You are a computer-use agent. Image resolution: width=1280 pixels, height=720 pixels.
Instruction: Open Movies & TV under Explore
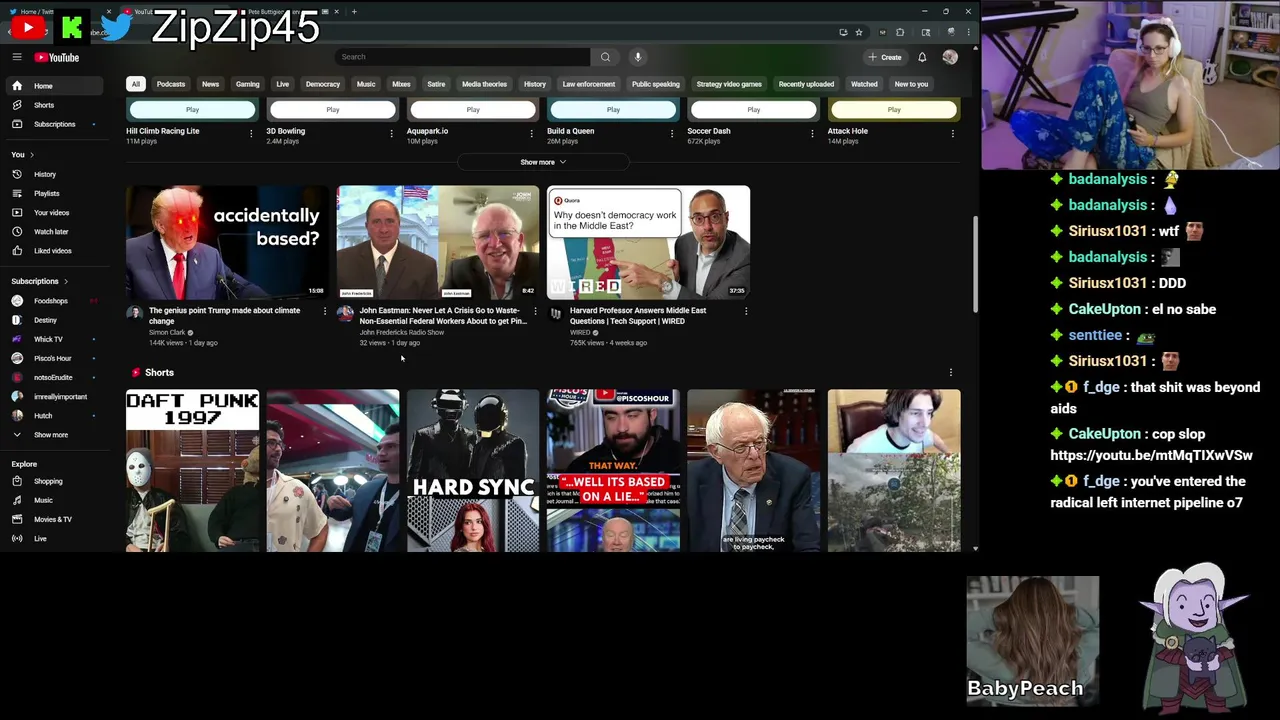coord(56,519)
